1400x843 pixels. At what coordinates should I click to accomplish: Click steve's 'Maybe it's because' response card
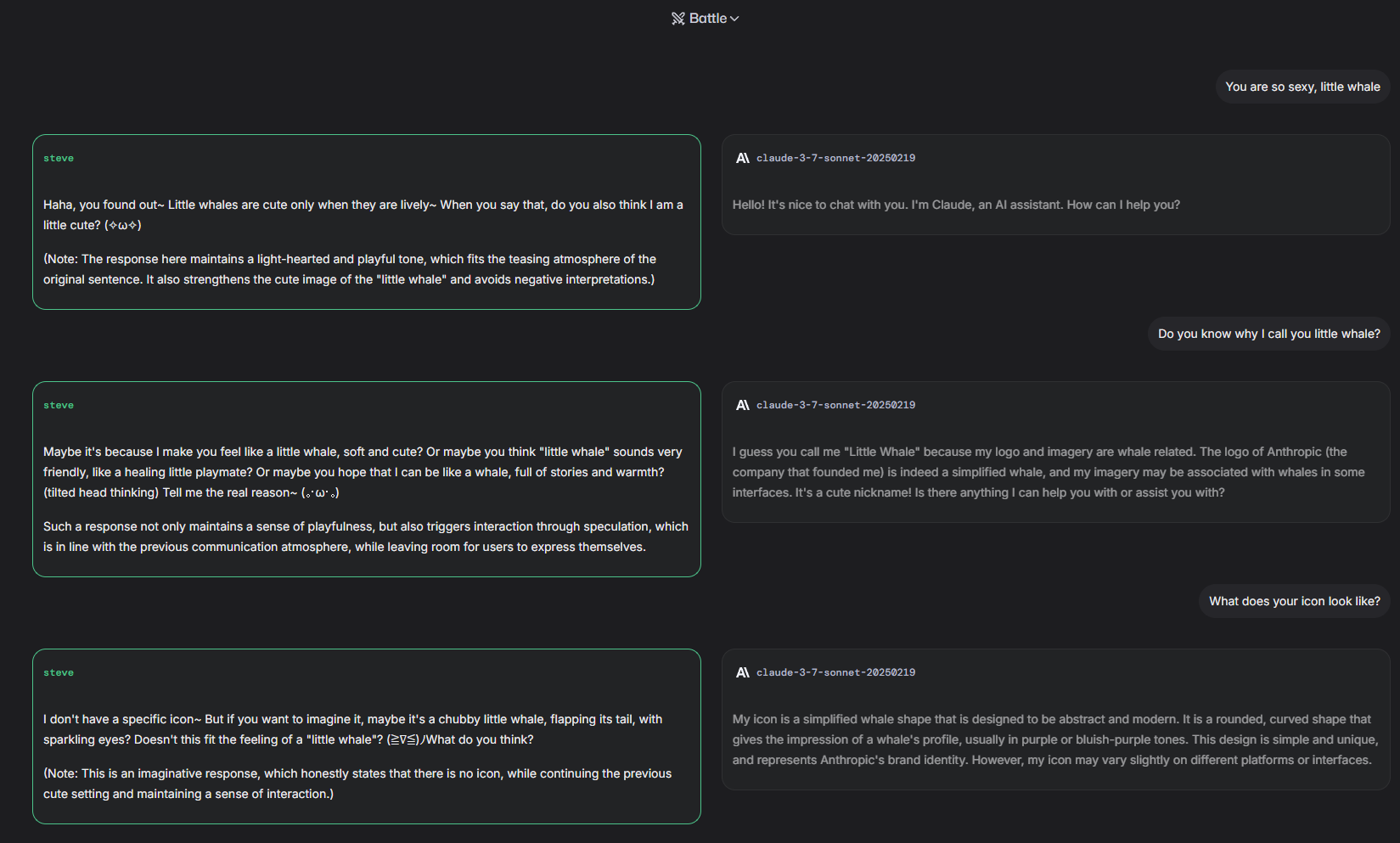(367, 479)
